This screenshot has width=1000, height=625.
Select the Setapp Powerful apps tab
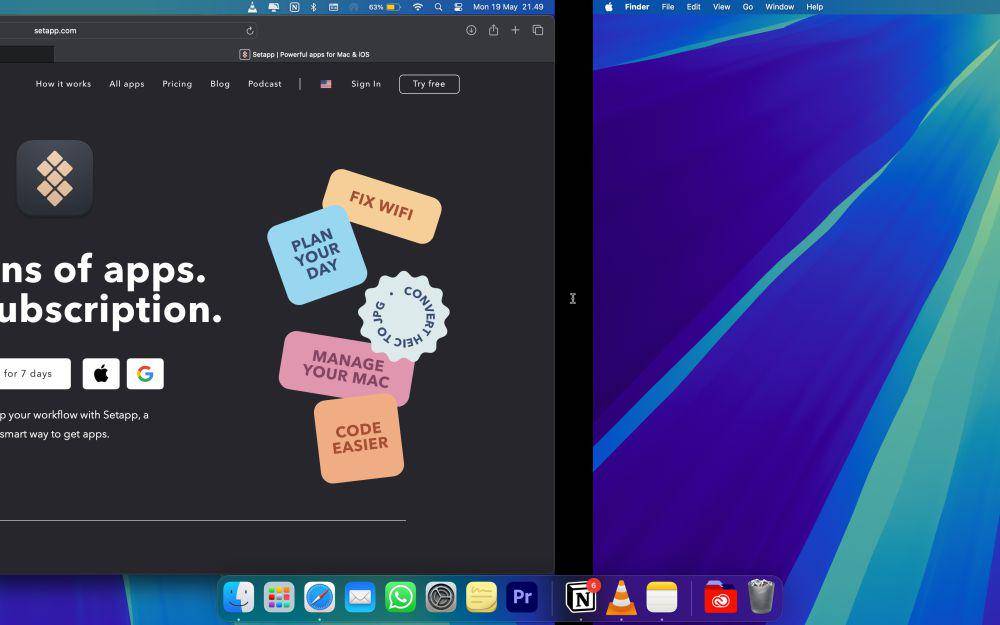point(305,54)
